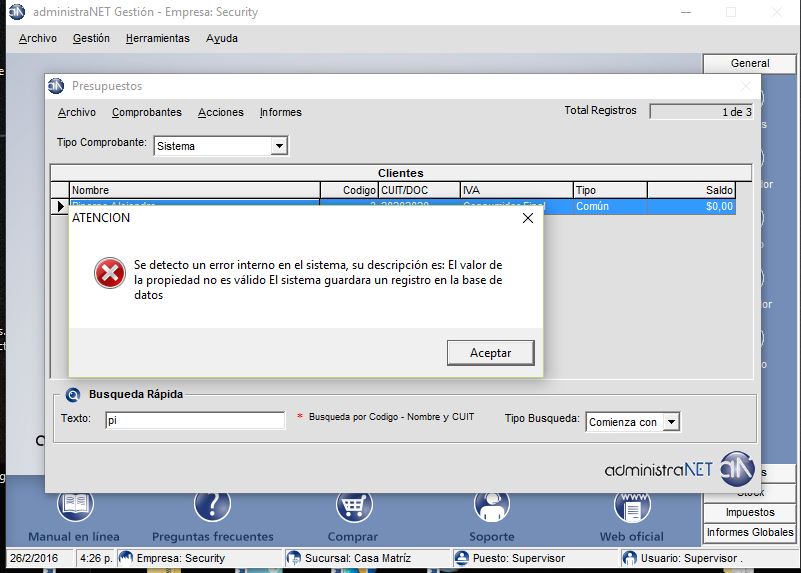
Task: Click Empresa: Security status bar text
Action: tap(181, 558)
